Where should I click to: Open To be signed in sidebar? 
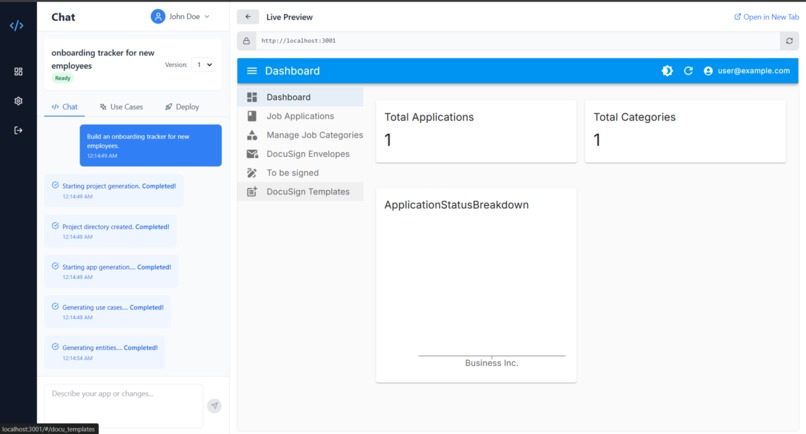click(300, 173)
